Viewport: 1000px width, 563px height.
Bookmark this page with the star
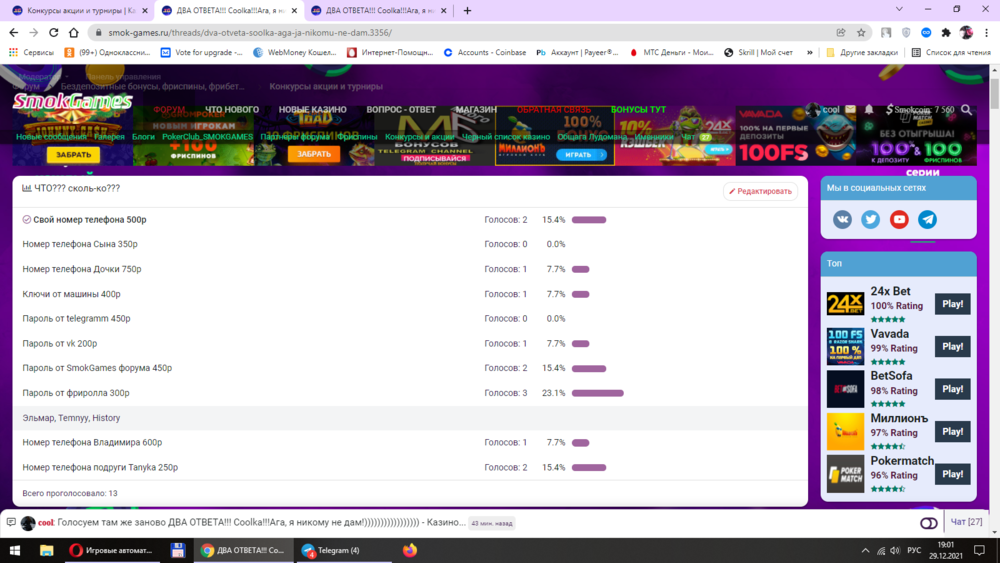coord(861,33)
